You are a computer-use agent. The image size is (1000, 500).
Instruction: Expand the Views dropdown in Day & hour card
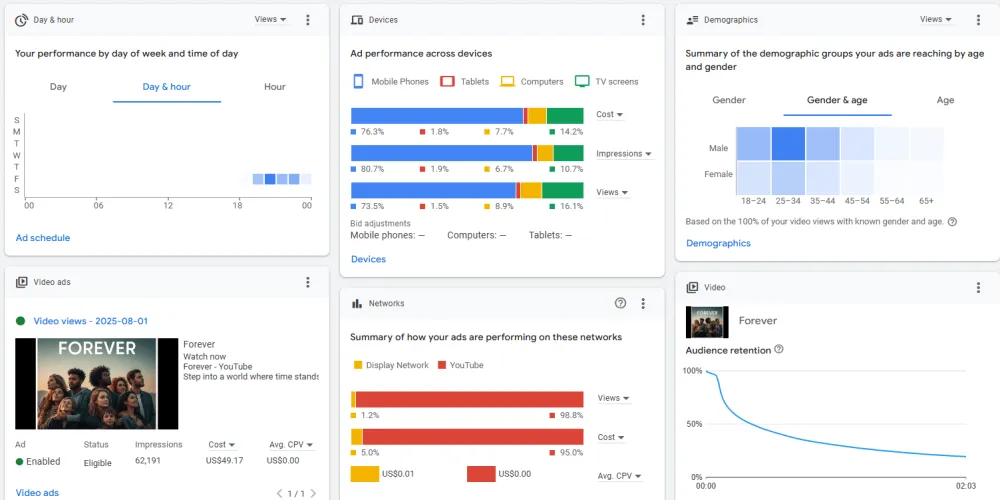point(270,20)
